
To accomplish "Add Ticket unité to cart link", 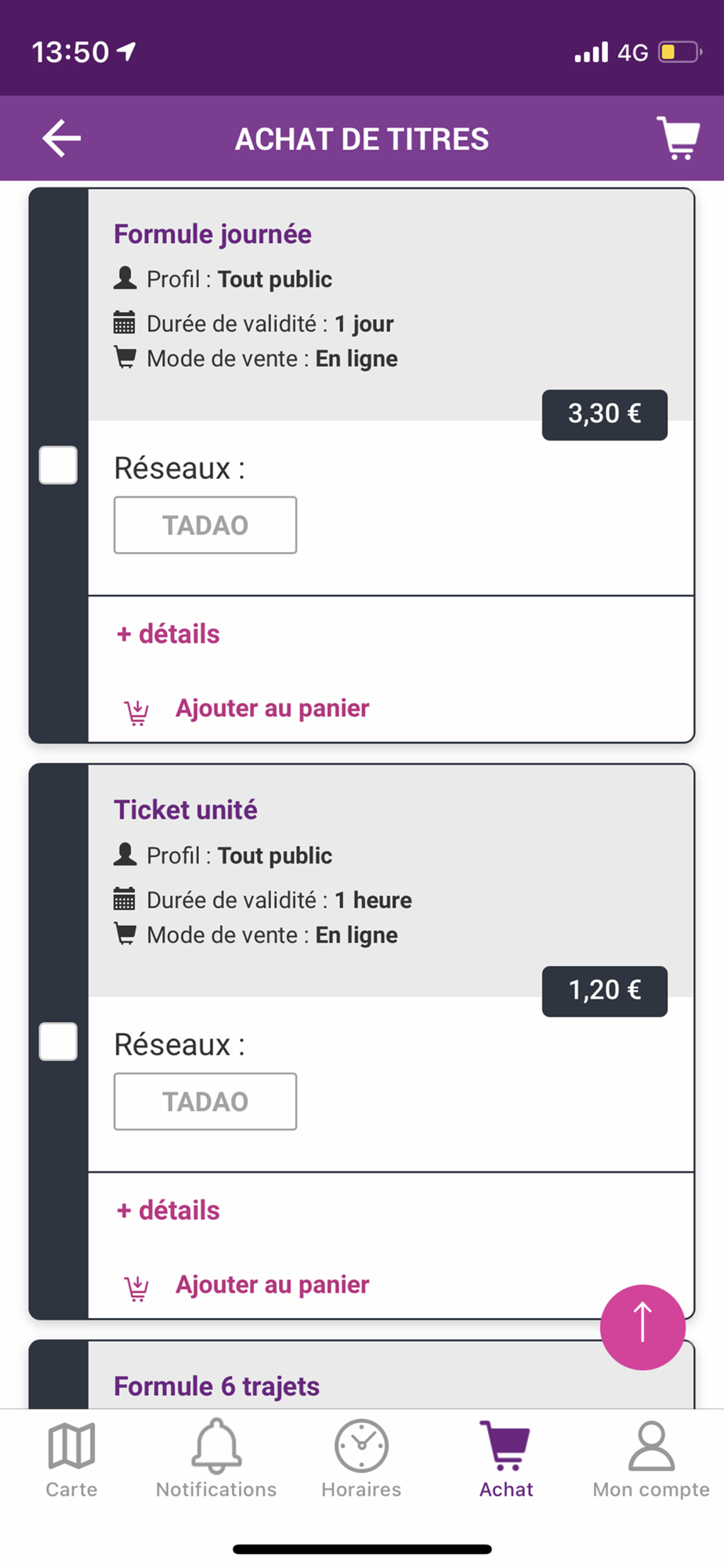I will (x=272, y=1284).
